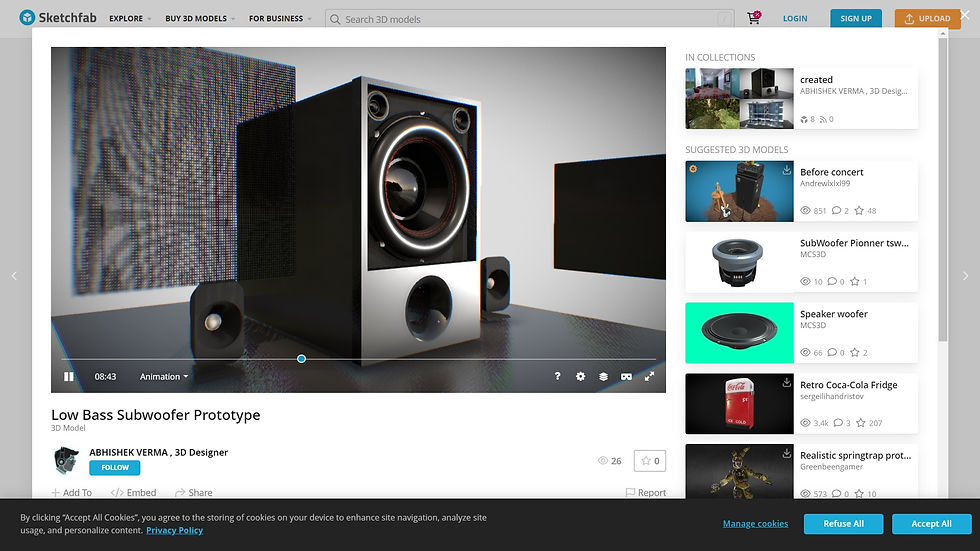Click the view count eye icon

pos(602,460)
